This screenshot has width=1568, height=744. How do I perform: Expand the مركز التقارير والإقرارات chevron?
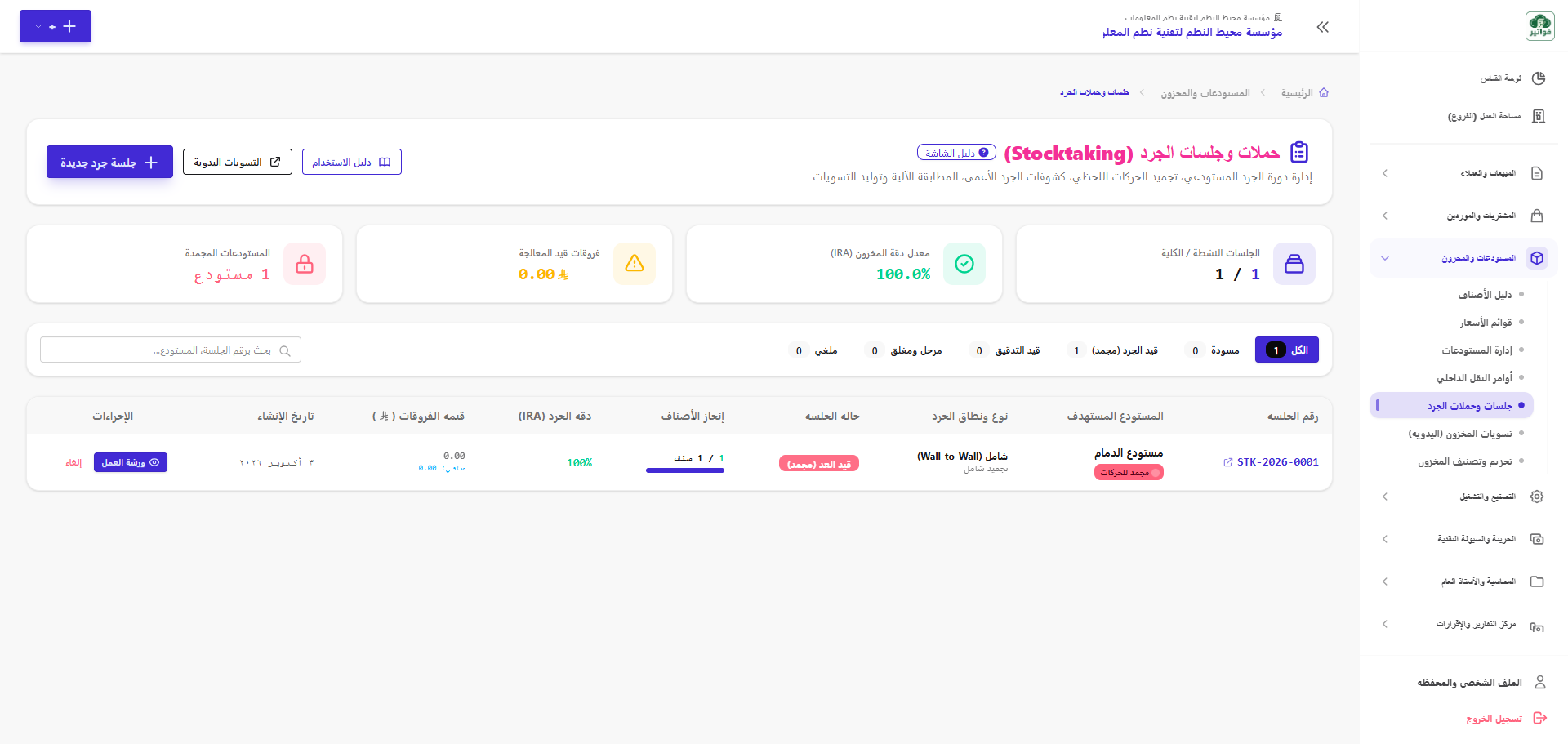1385,624
